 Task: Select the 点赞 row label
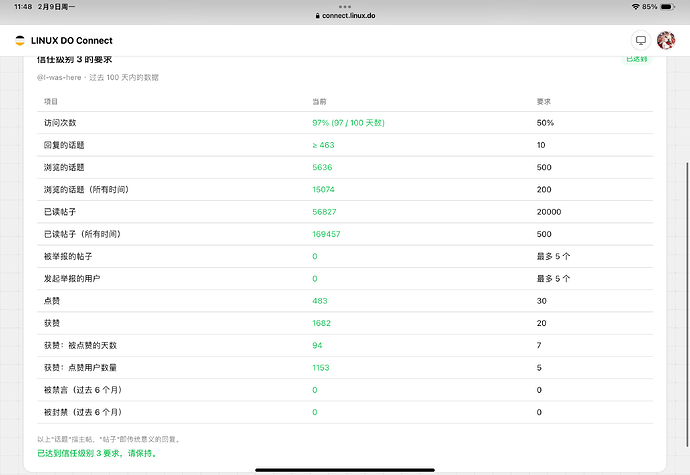tap(51, 301)
